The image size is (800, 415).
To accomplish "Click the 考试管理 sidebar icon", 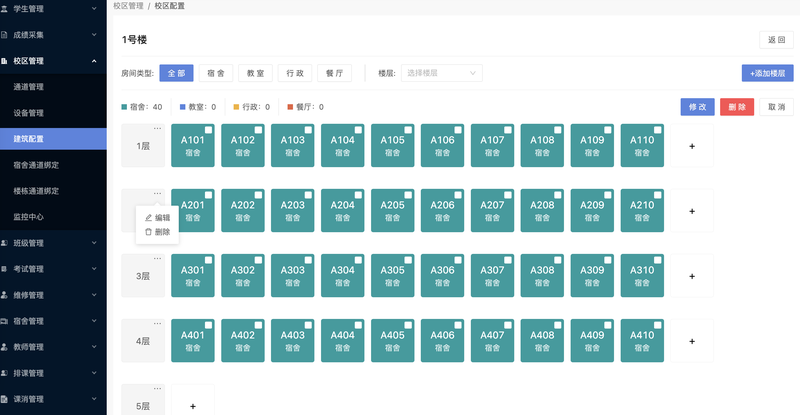I will click(4, 269).
